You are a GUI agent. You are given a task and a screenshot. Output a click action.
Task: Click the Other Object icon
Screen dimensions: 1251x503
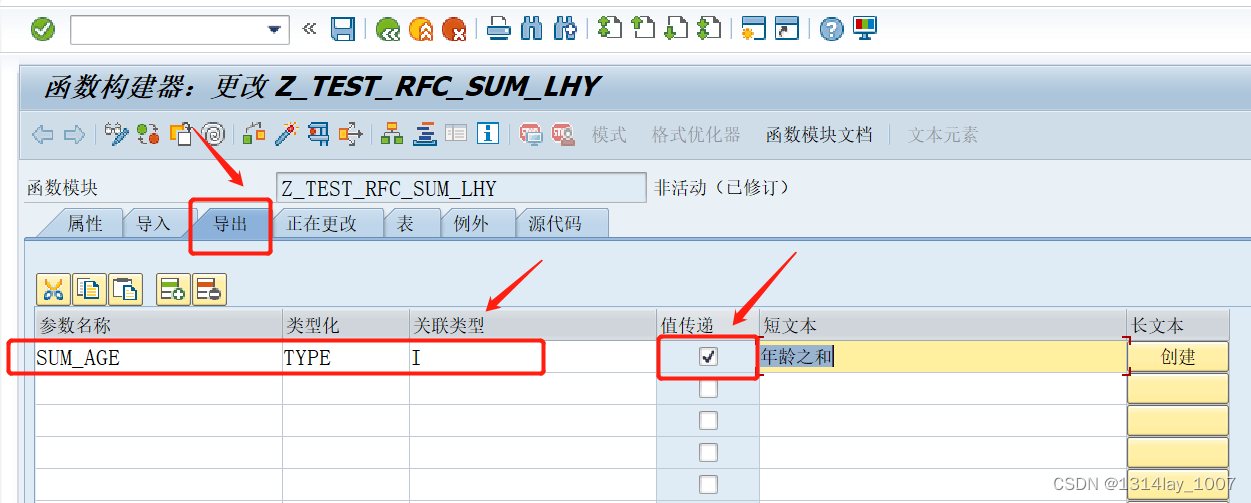(x=181, y=134)
